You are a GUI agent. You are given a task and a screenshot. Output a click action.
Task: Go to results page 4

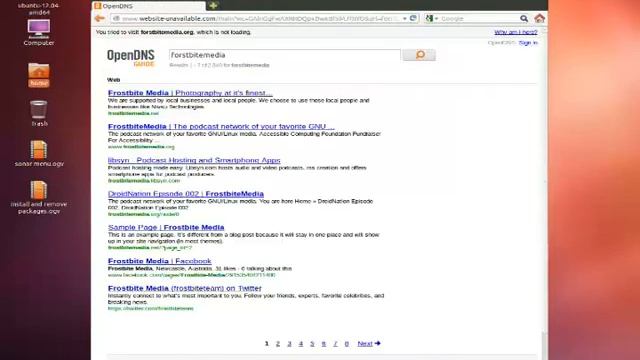(301, 344)
